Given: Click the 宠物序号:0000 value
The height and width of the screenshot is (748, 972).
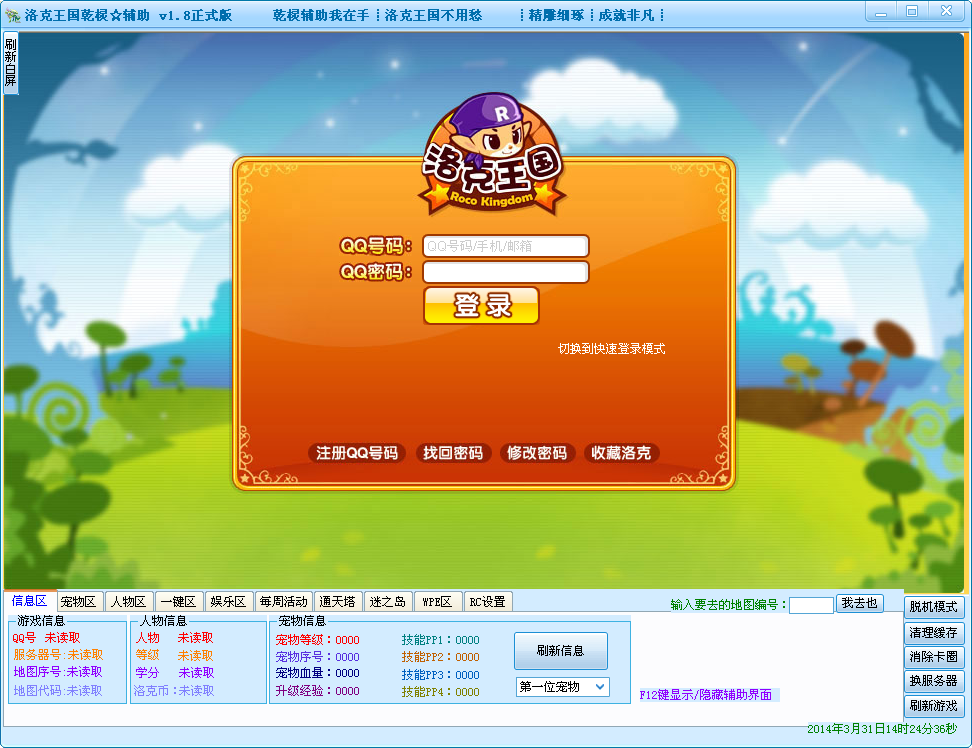Looking at the screenshot, I should (x=317, y=657).
